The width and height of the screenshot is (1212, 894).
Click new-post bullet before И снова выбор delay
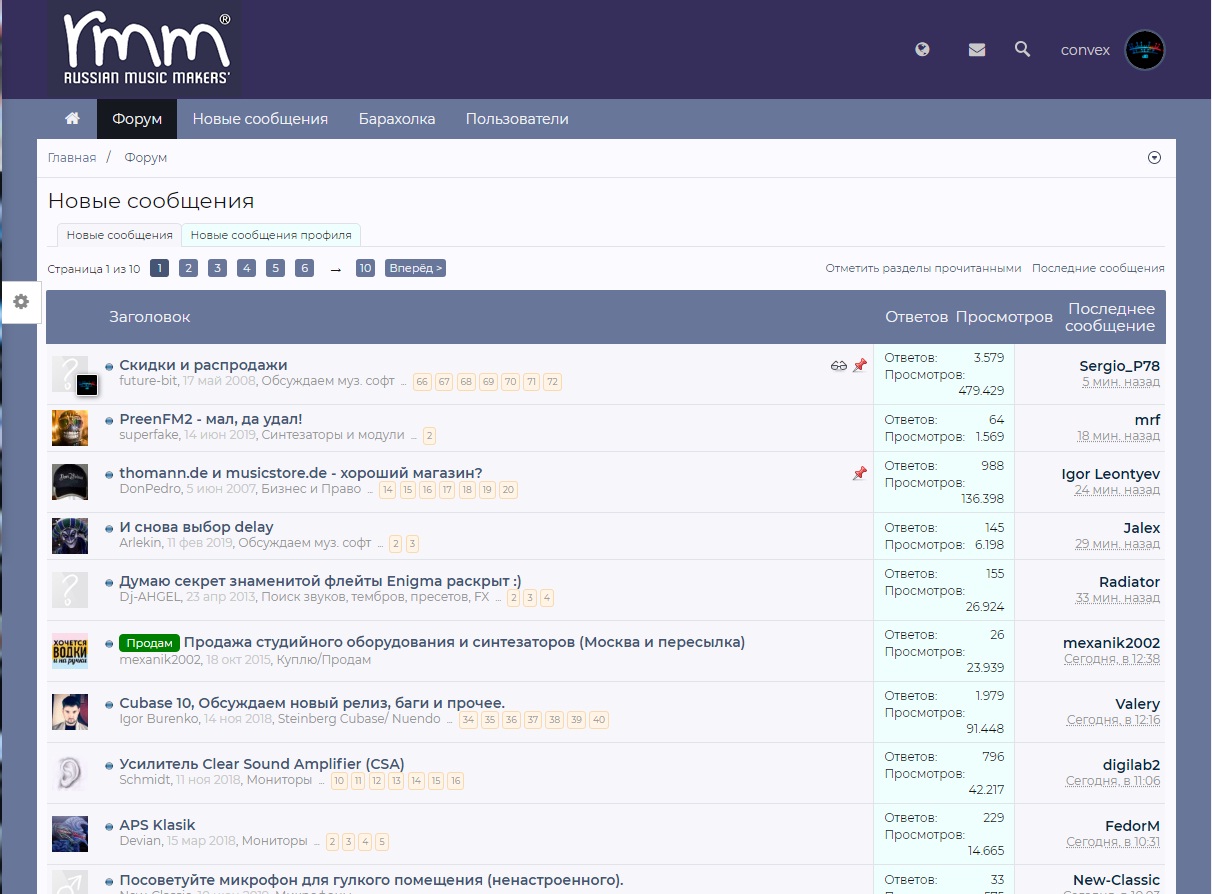coord(109,529)
